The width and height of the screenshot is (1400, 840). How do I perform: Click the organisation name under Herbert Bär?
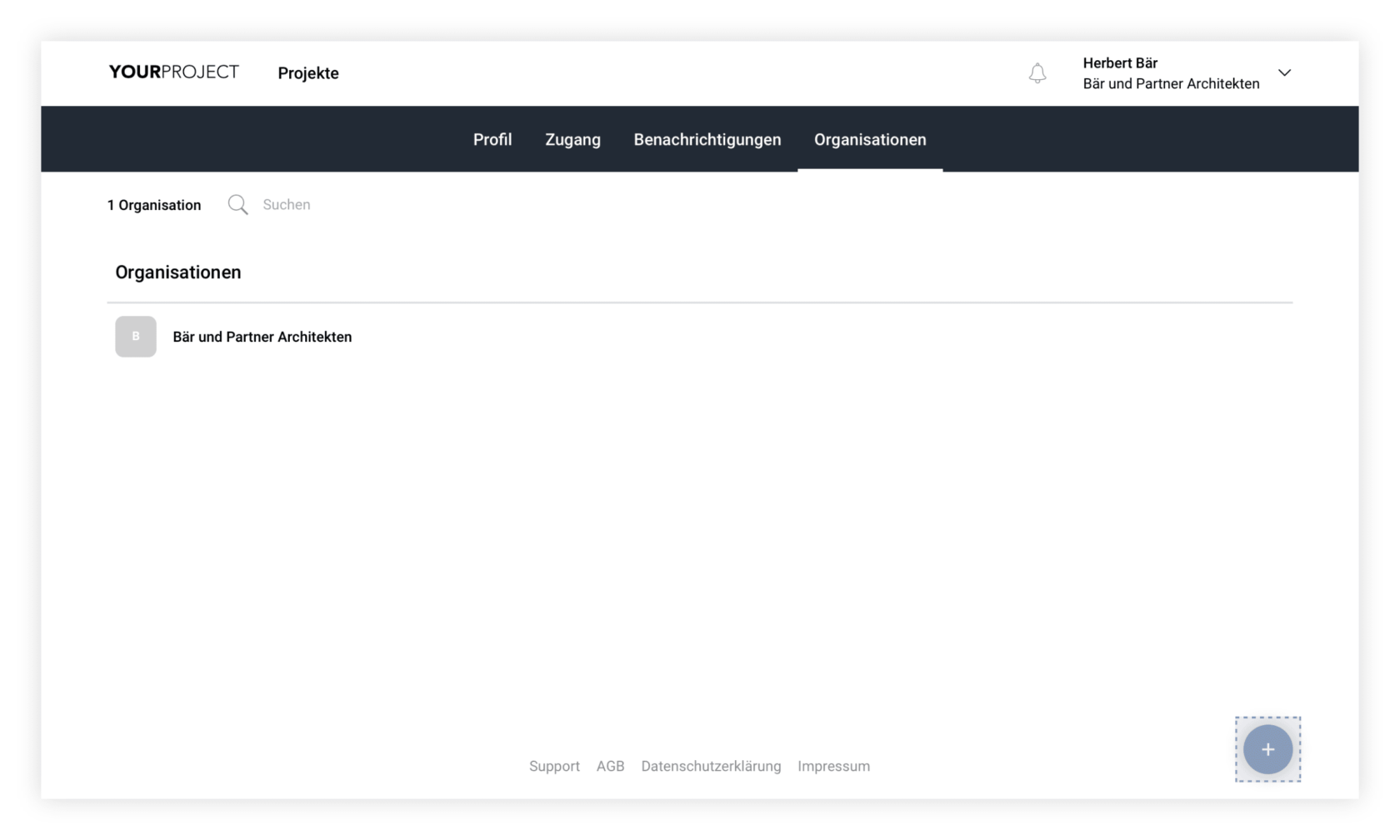(1171, 84)
